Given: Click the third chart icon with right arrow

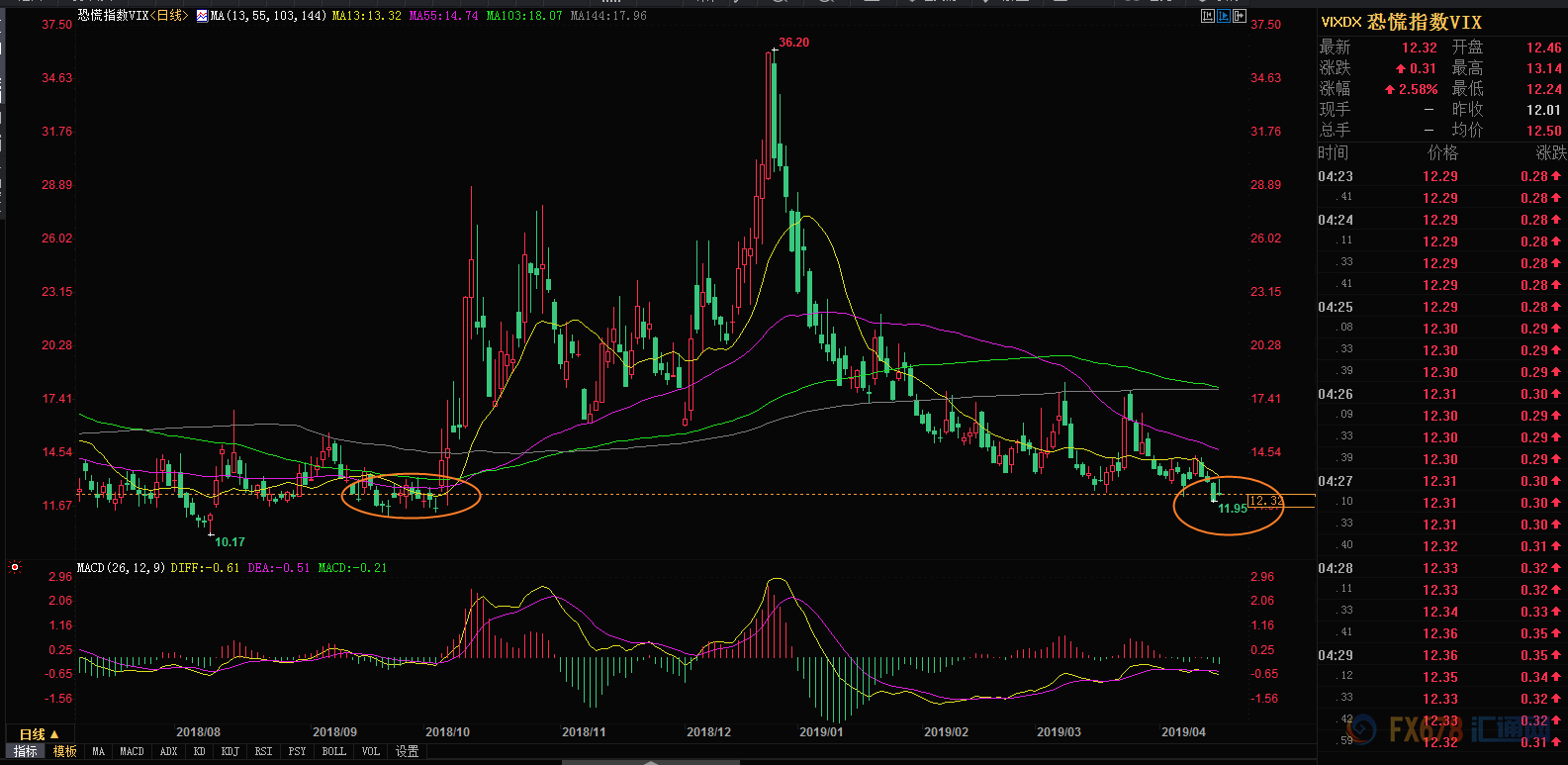Looking at the screenshot, I should (1239, 16).
